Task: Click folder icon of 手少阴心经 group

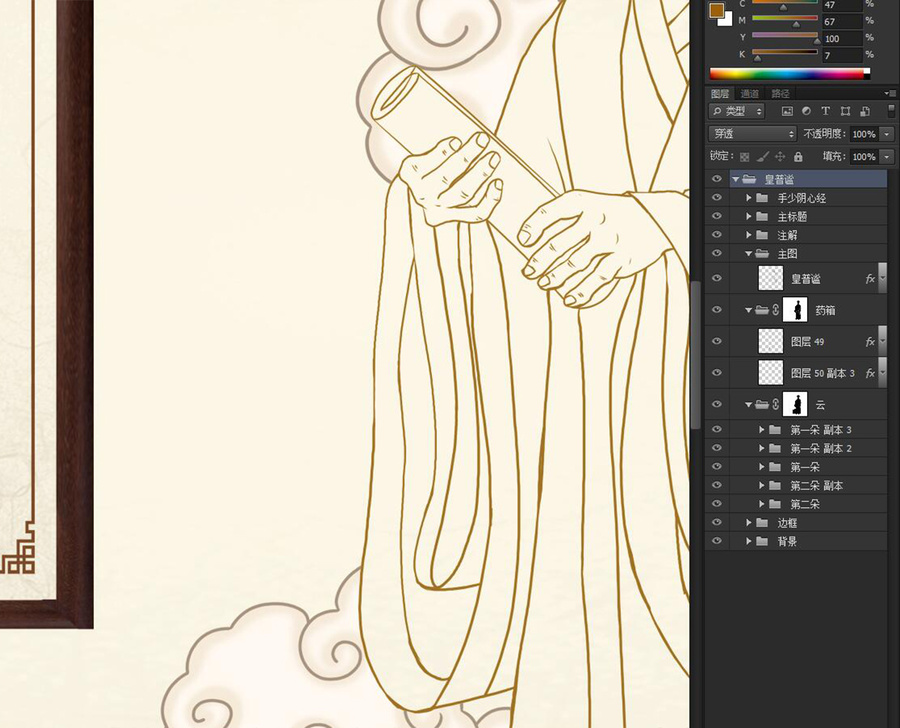Action: coord(762,198)
